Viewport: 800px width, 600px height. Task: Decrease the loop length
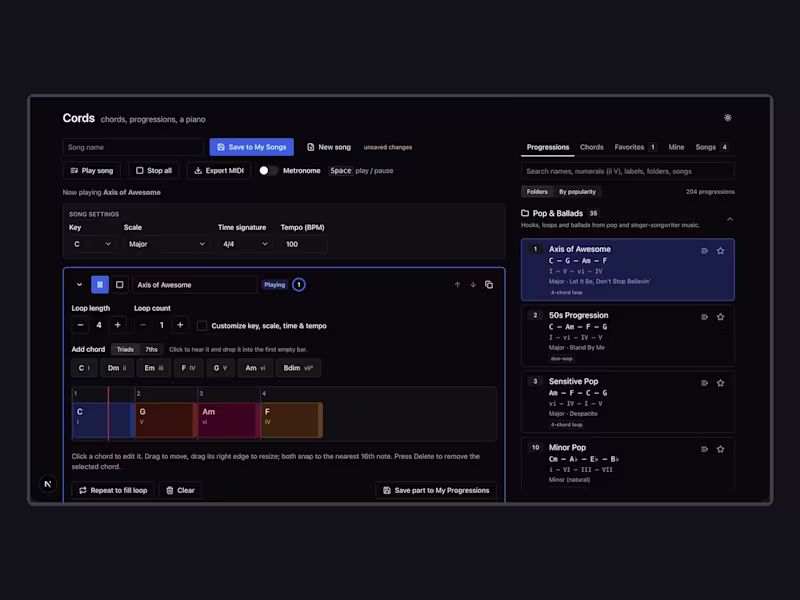click(80, 325)
